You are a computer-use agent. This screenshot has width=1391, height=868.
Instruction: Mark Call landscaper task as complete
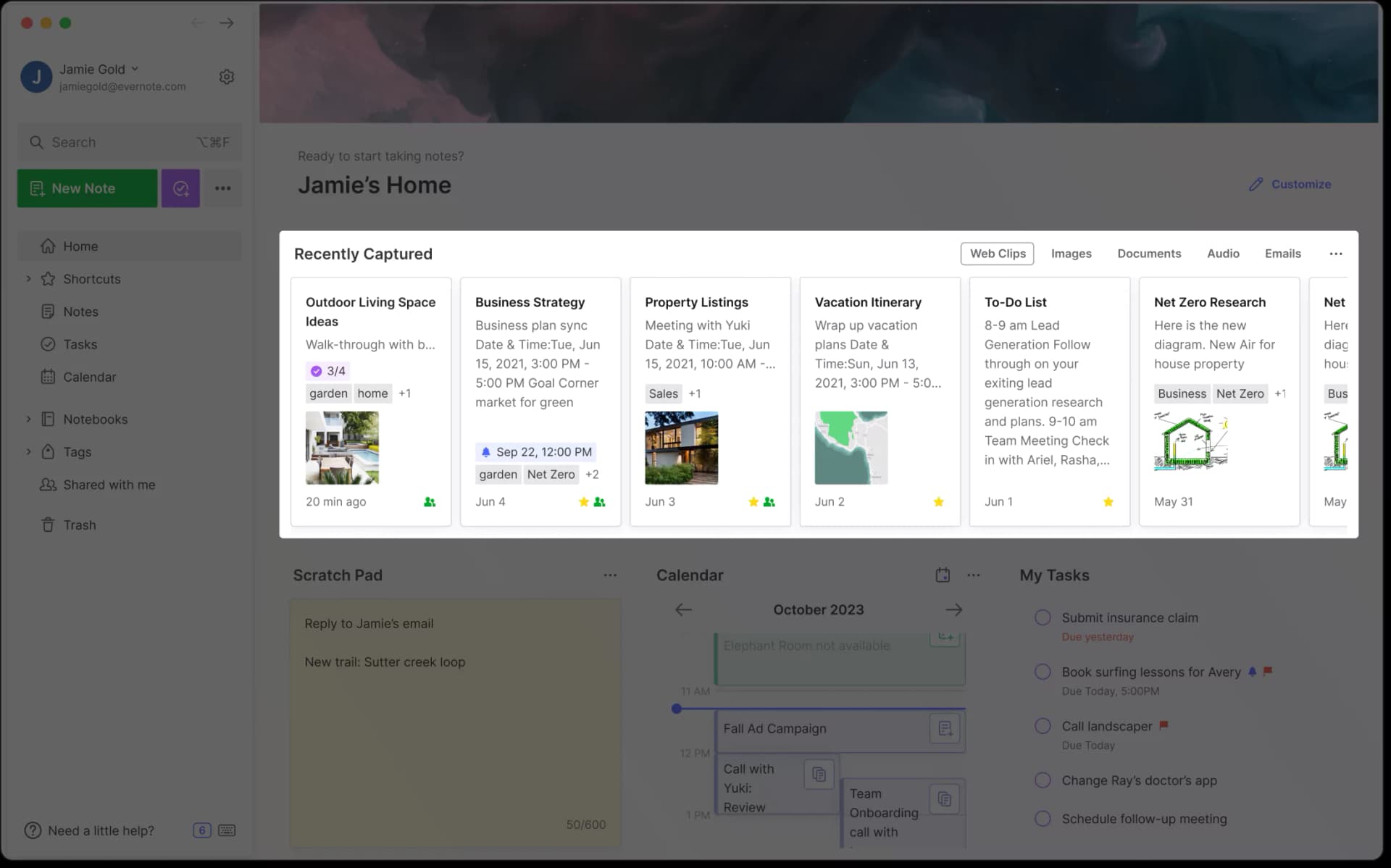point(1043,726)
